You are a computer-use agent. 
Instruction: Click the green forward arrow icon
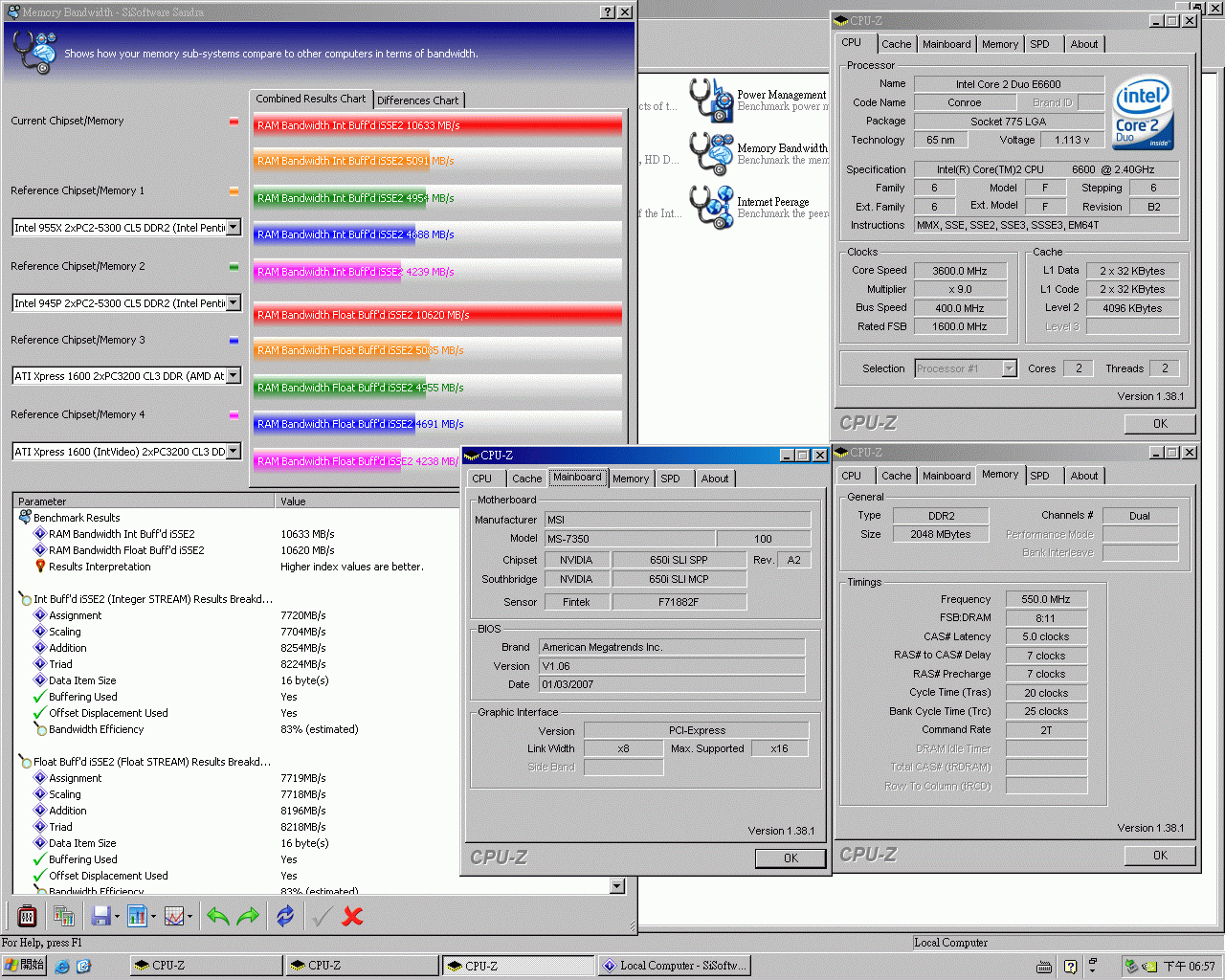pos(248,917)
